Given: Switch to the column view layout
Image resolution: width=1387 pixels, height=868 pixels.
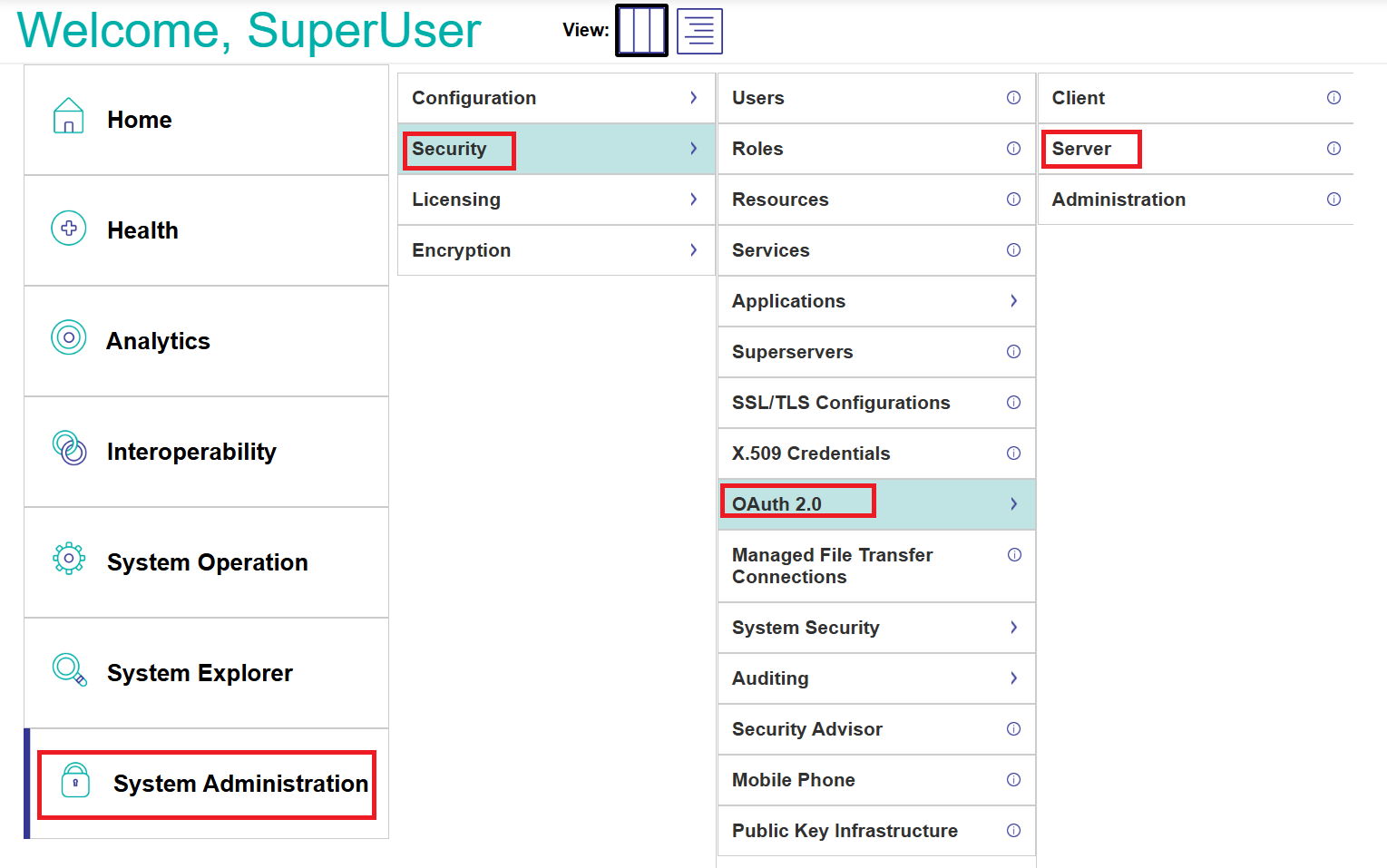Looking at the screenshot, I should click(x=641, y=31).
